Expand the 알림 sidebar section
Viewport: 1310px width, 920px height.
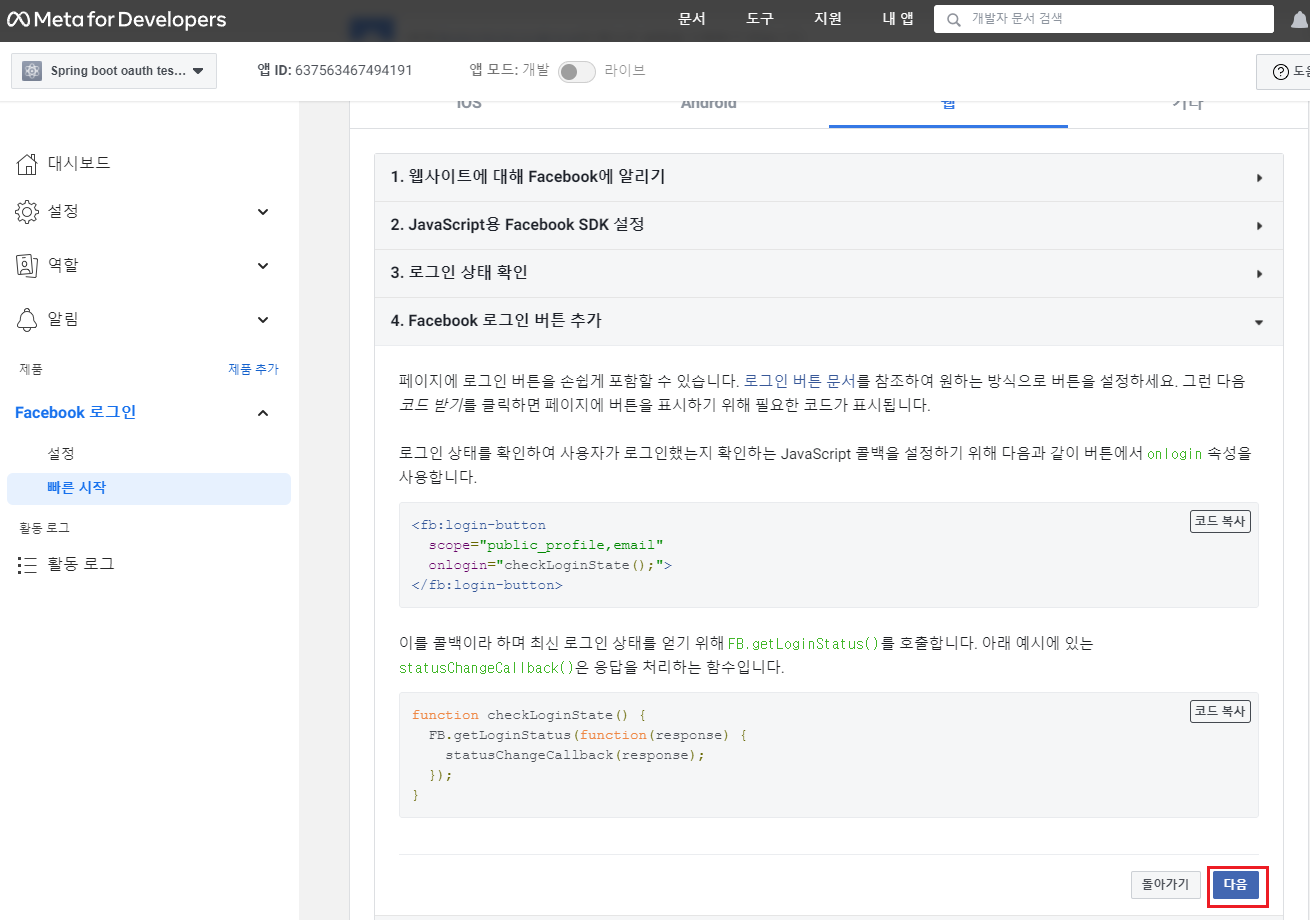263,320
